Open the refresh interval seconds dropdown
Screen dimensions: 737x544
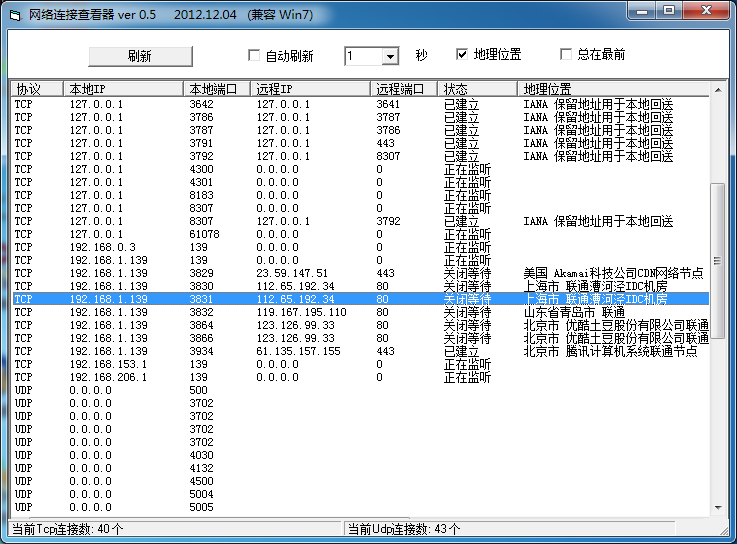click(390, 56)
